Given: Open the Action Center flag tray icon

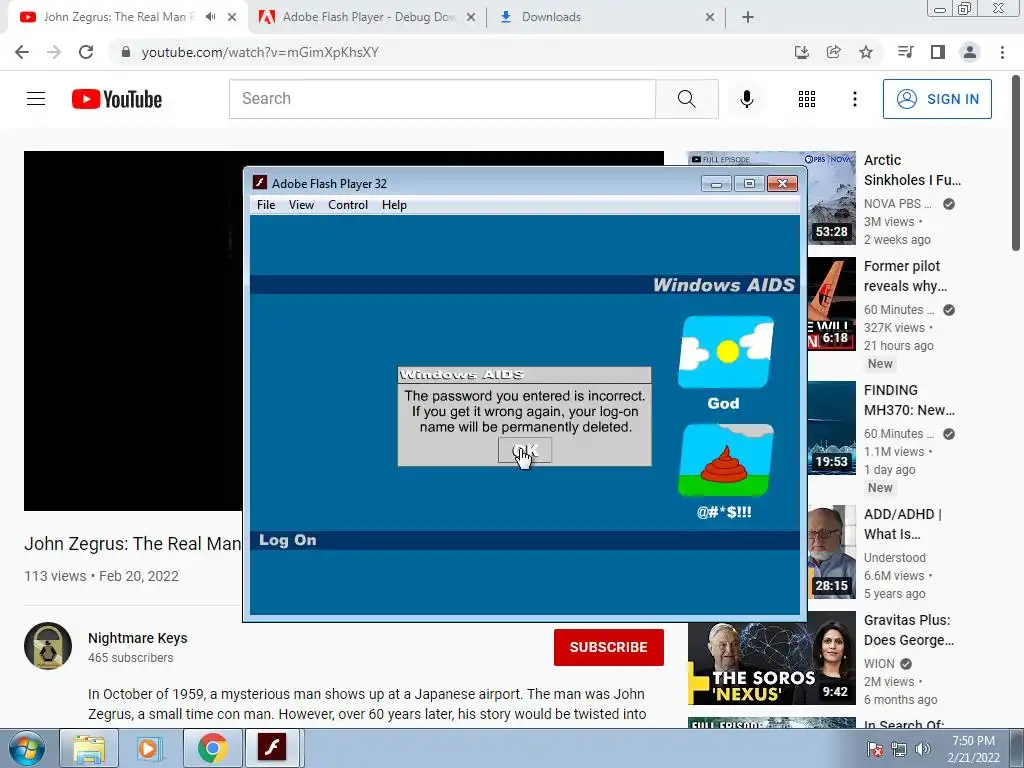Looking at the screenshot, I should click(874, 749).
